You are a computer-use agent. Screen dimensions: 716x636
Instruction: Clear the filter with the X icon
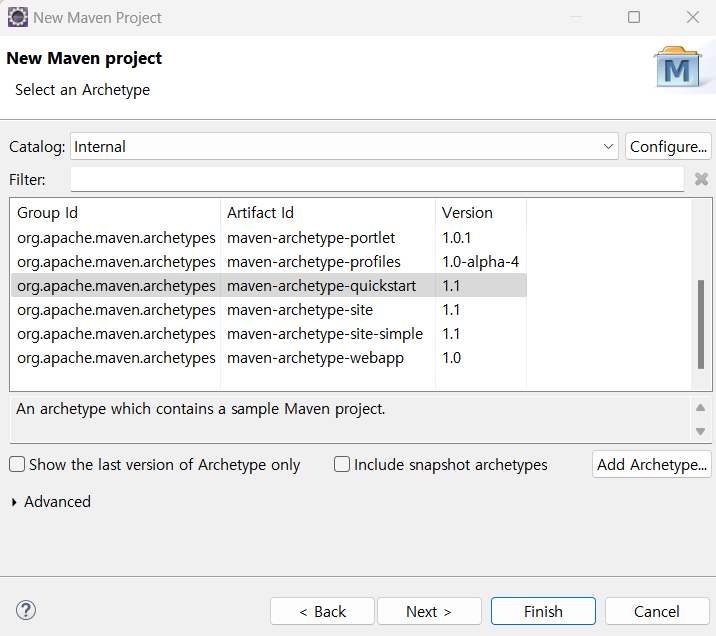click(x=701, y=179)
